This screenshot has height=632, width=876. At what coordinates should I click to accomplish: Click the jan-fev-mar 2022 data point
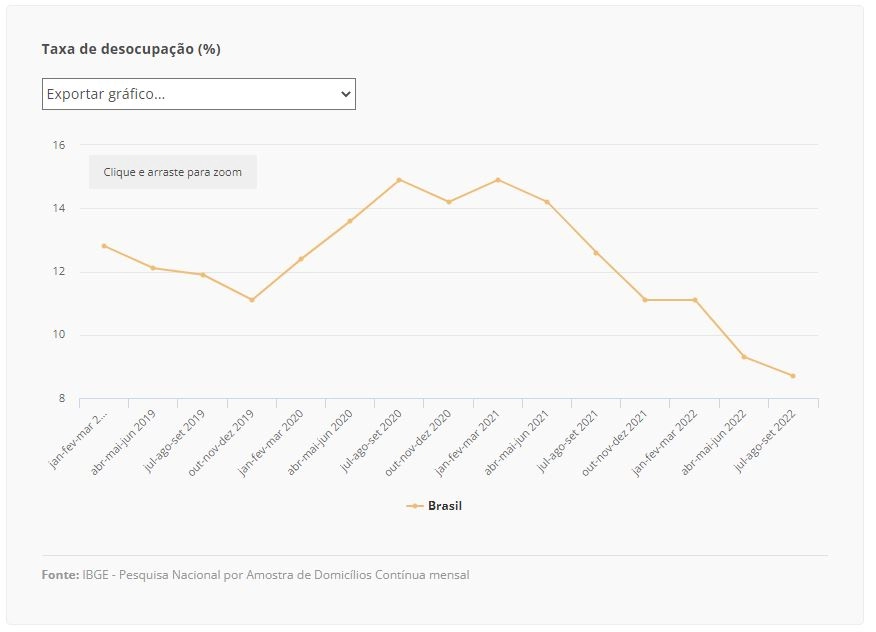click(695, 300)
